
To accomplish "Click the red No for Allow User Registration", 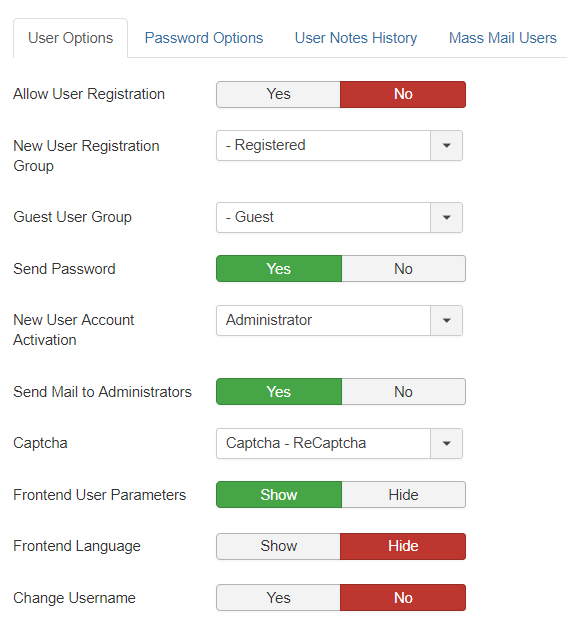I will click(x=403, y=94).
